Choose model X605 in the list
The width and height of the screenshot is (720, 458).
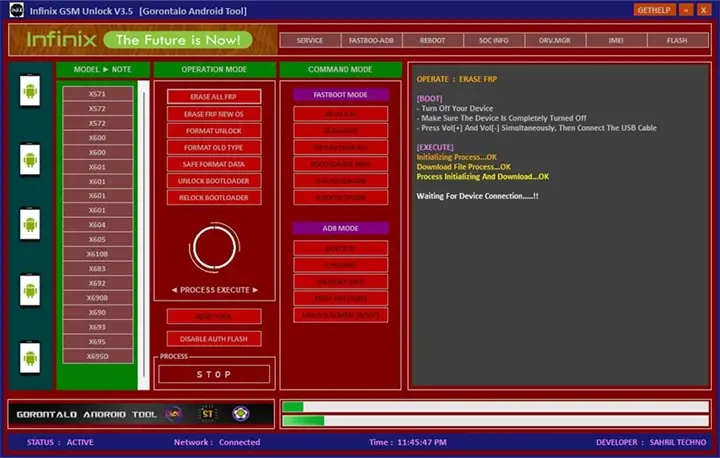click(98, 239)
